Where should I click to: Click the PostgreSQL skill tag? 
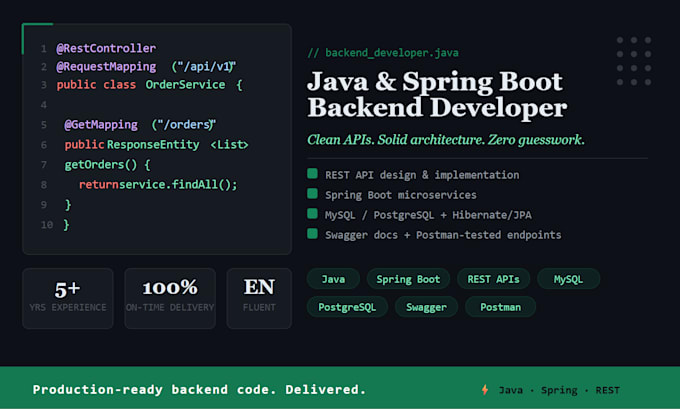(x=347, y=307)
